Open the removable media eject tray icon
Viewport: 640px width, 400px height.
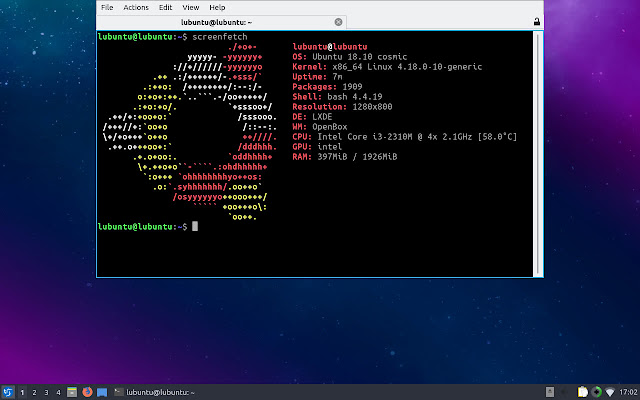[550, 392]
